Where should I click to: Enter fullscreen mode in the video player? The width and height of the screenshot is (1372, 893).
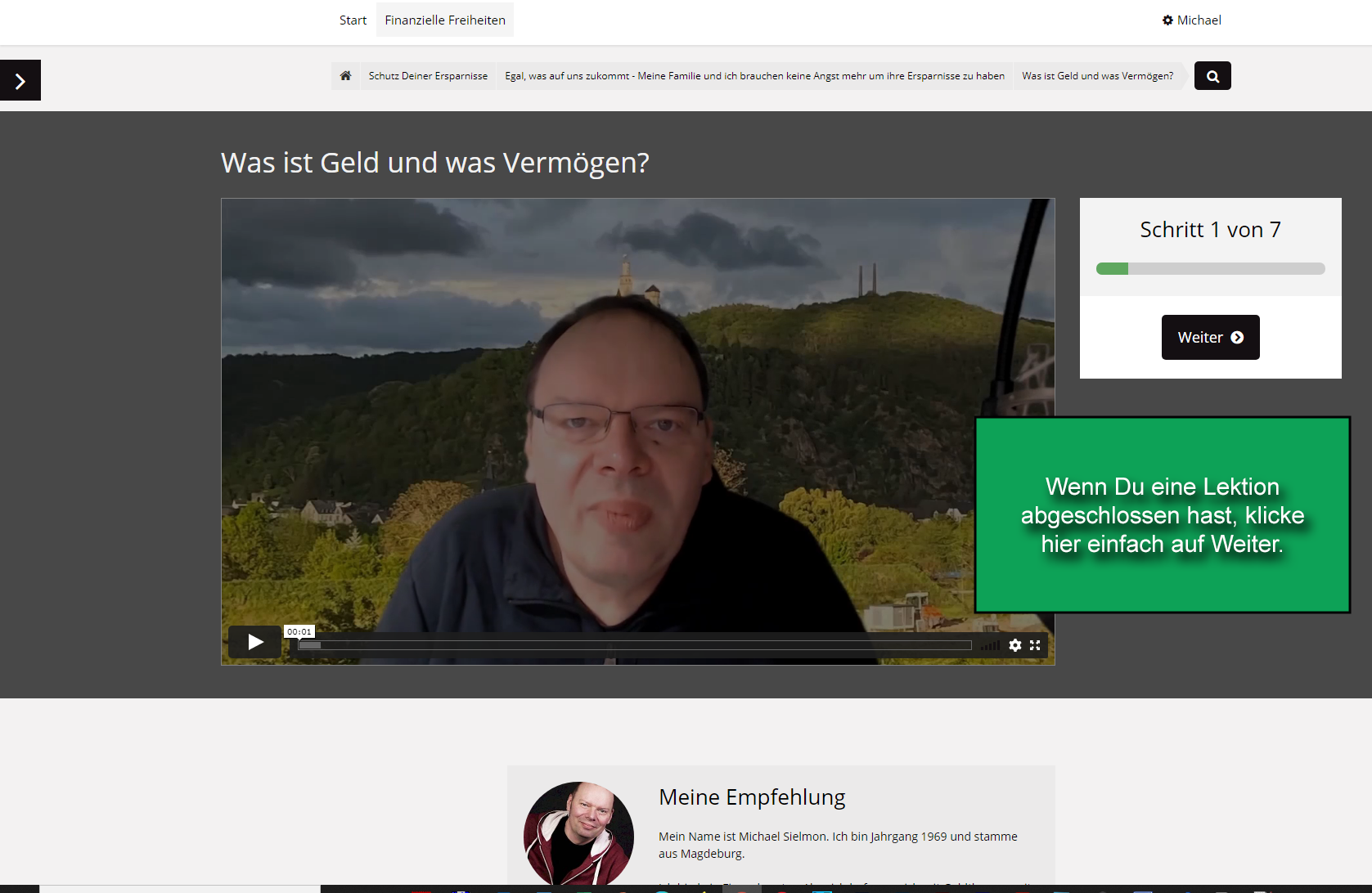[1035, 645]
